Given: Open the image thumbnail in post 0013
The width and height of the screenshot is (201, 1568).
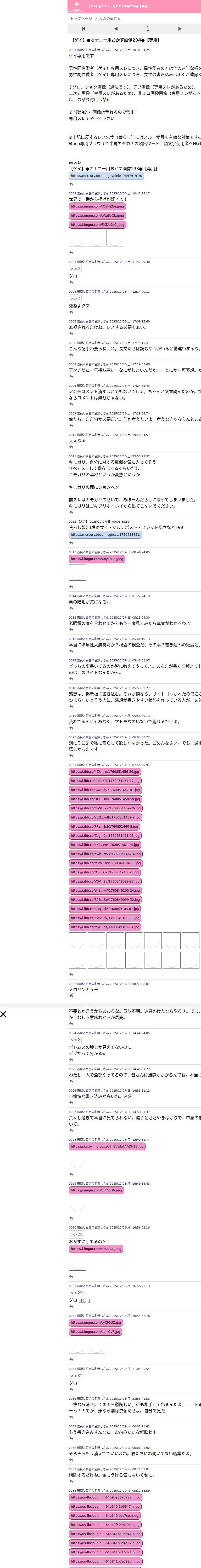Looking at the screenshot, I should point(77,572).
